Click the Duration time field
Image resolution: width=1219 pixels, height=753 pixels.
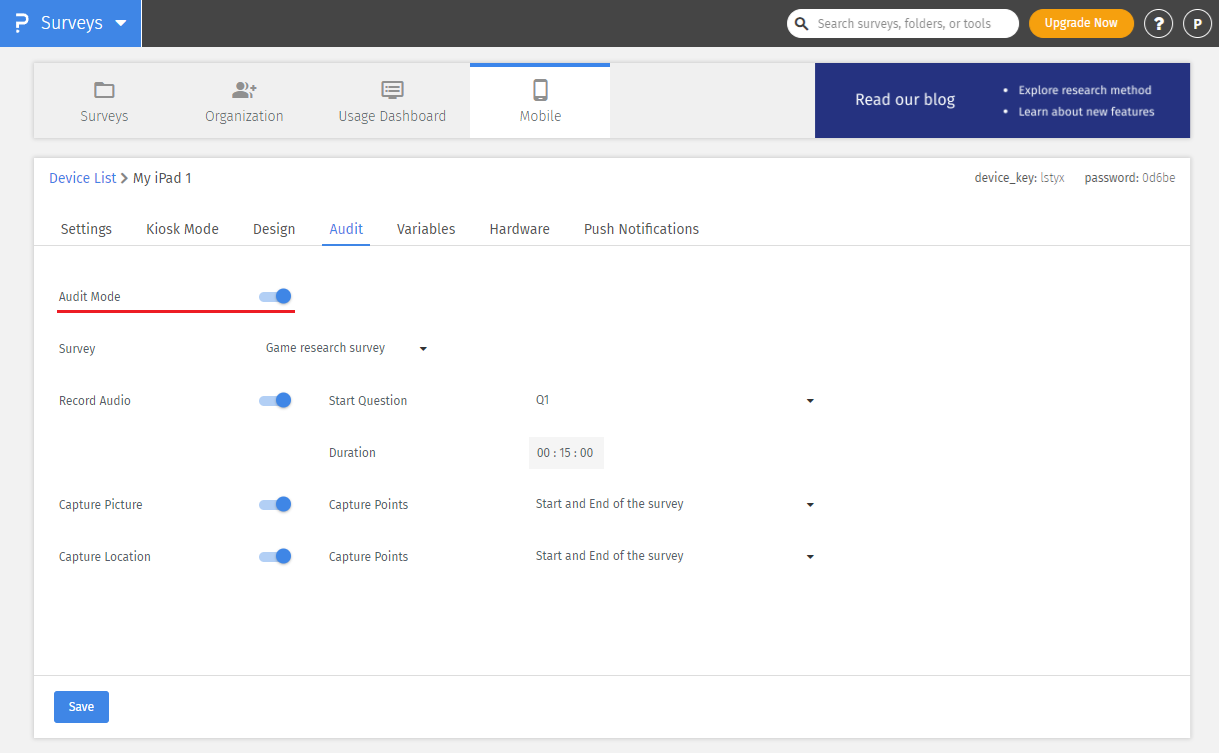point(565,452)
